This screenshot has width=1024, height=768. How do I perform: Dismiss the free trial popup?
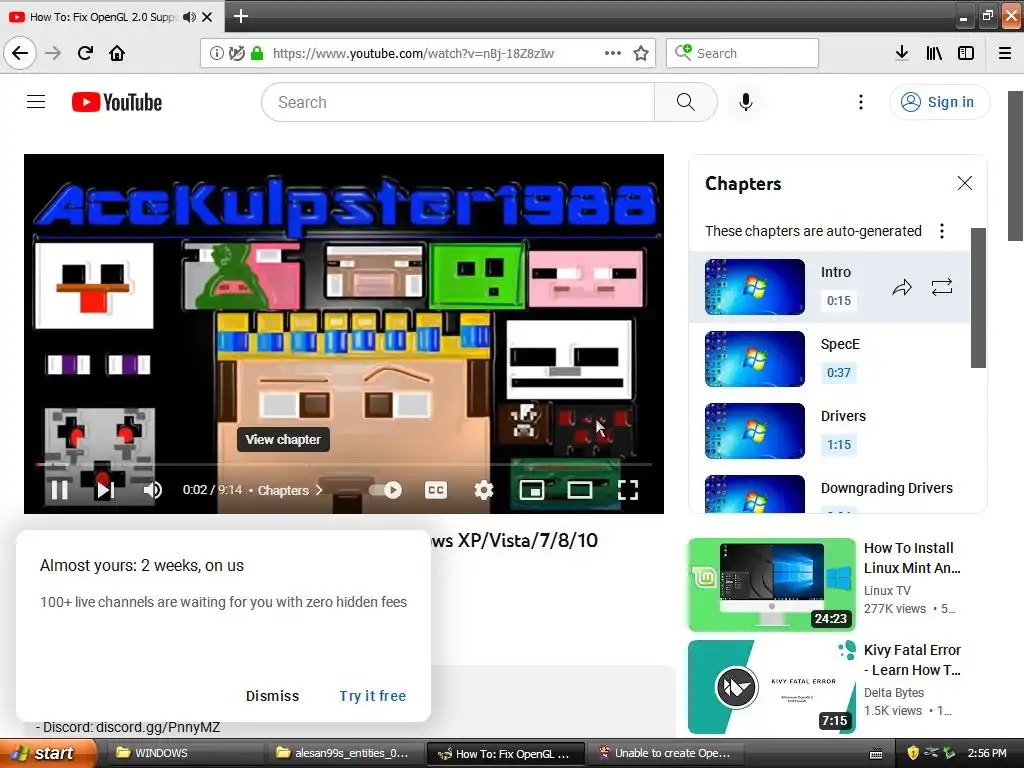click(x=272, y=696)
